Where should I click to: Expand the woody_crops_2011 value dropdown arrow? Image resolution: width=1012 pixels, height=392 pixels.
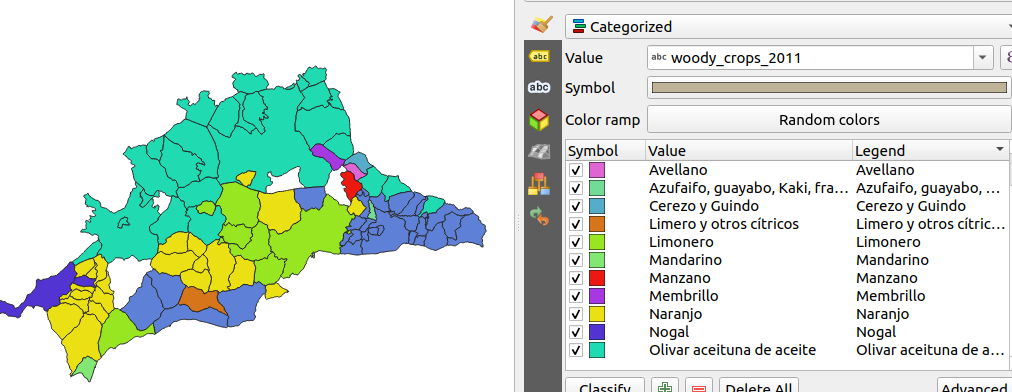982,57
